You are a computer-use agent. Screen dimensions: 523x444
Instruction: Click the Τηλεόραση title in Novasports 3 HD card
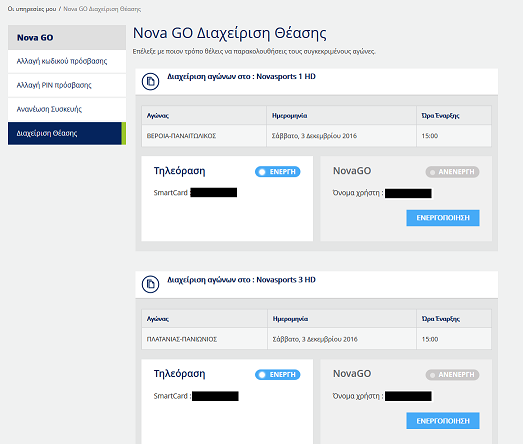(179, 374)
